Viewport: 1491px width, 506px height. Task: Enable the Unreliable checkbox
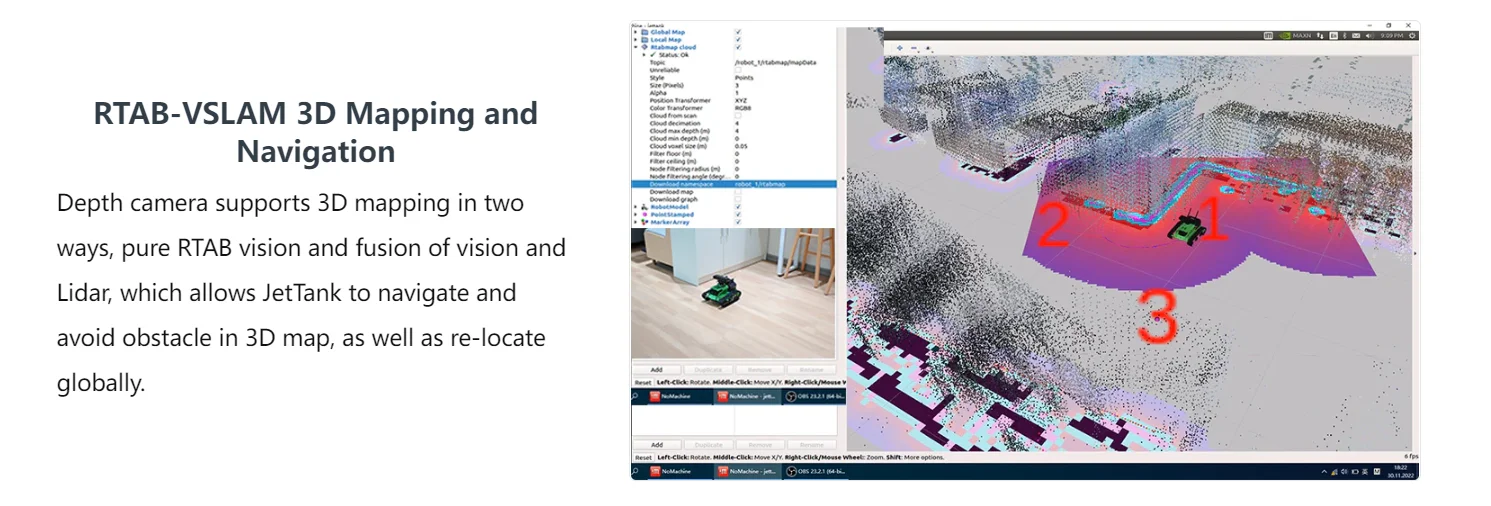tap(738, 70)
